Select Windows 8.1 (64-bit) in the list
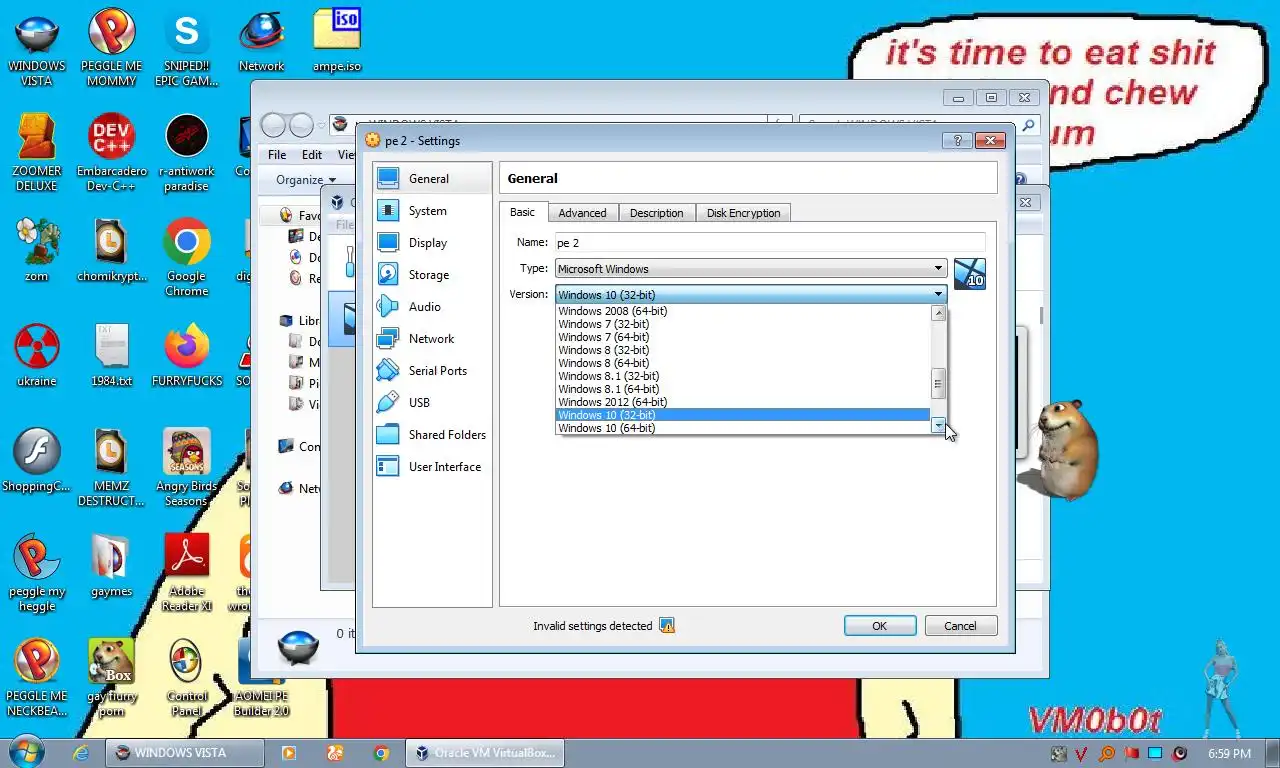The height and width of the screenshot is (768, 1280). pos(743,389)
